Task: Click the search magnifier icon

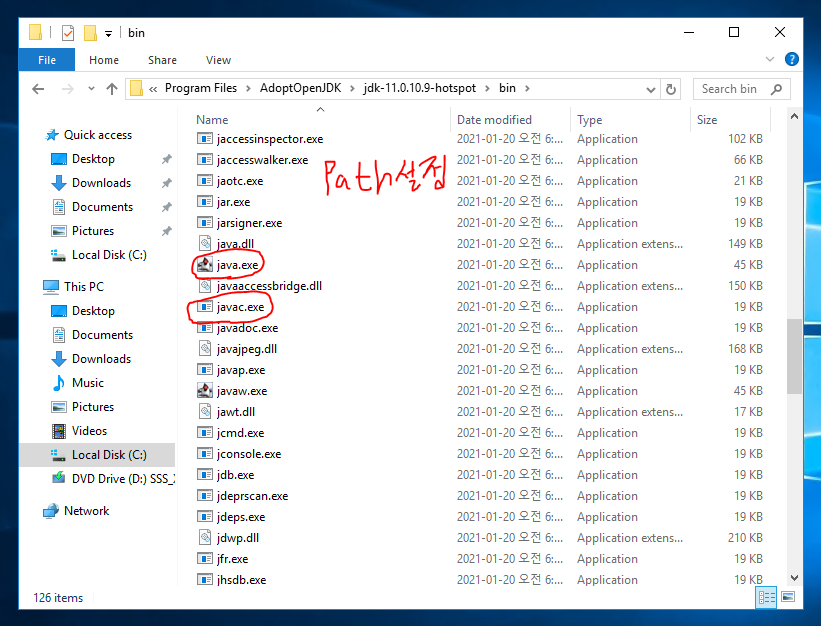Action: [x=776, y=90]
